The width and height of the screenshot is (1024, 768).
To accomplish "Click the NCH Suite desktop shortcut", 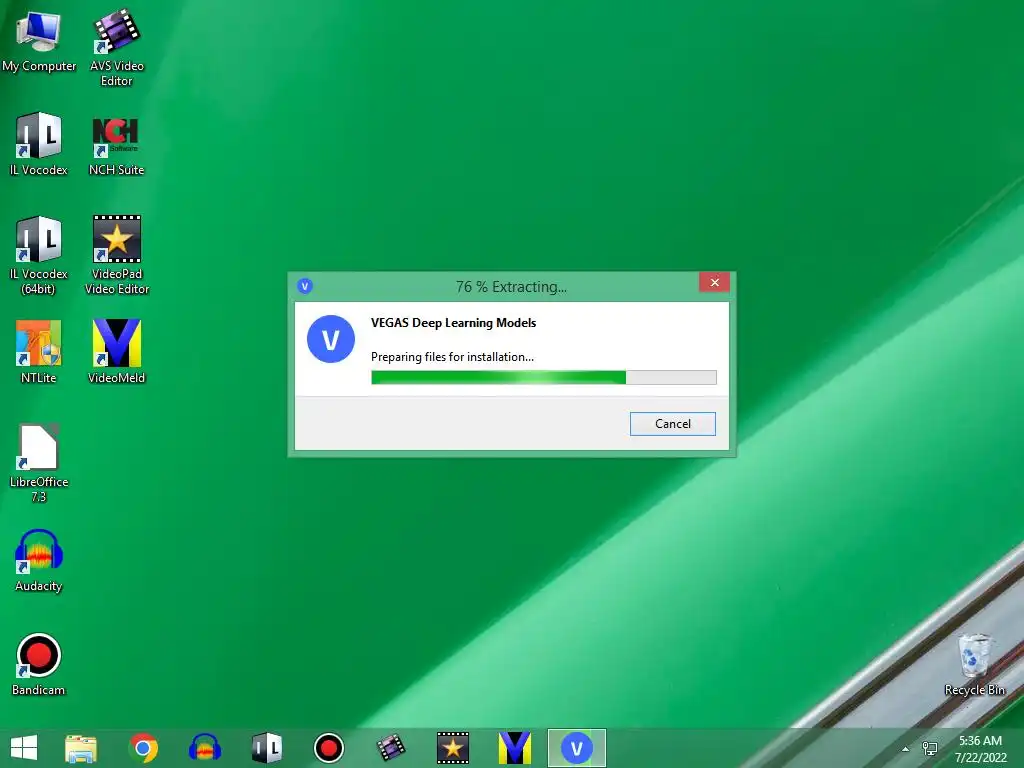I will point(116,144).
